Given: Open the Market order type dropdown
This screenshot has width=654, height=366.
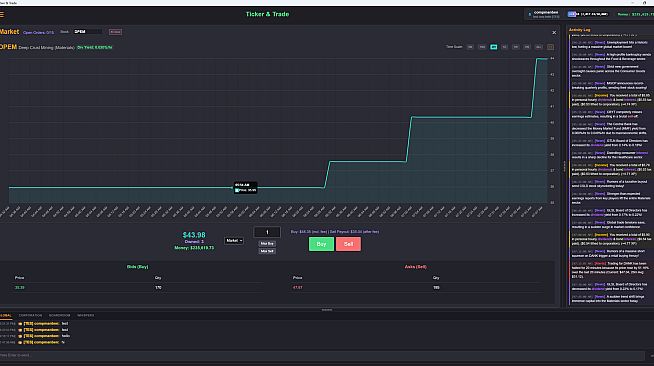Looking at the screenshot, I should [234, 241].
